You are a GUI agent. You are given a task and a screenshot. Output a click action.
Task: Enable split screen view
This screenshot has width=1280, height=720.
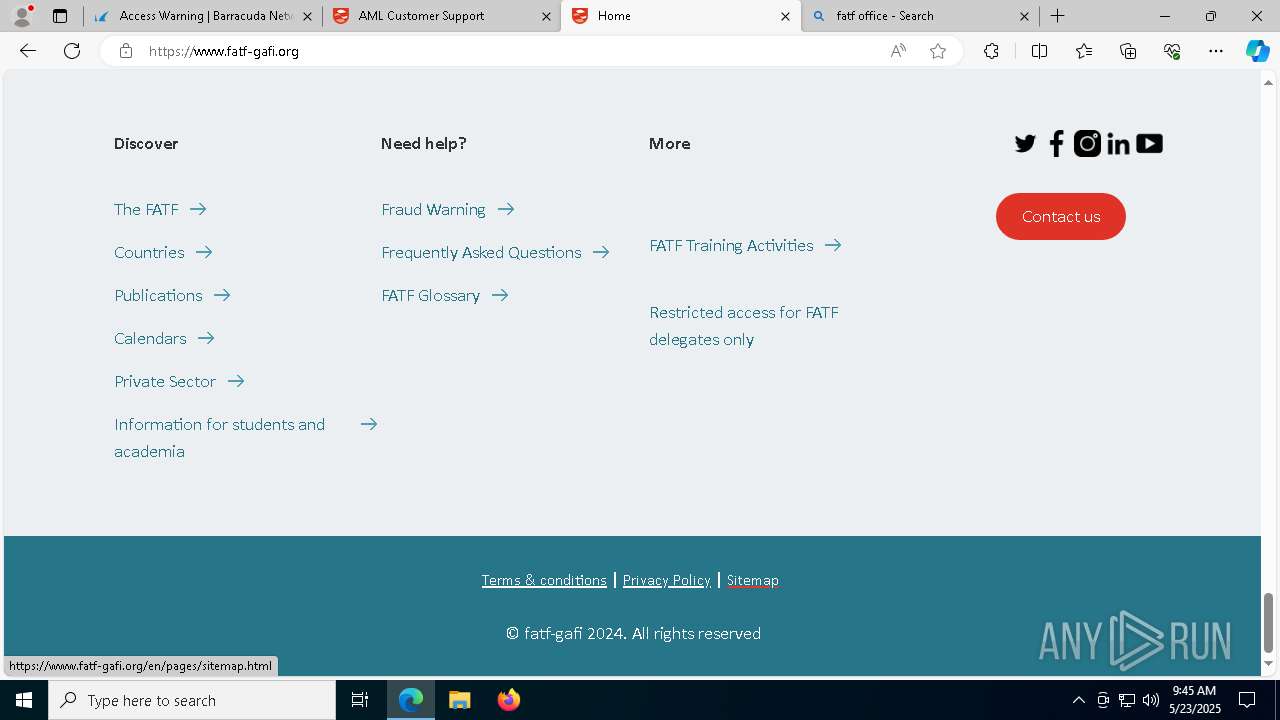(1039, 51)
